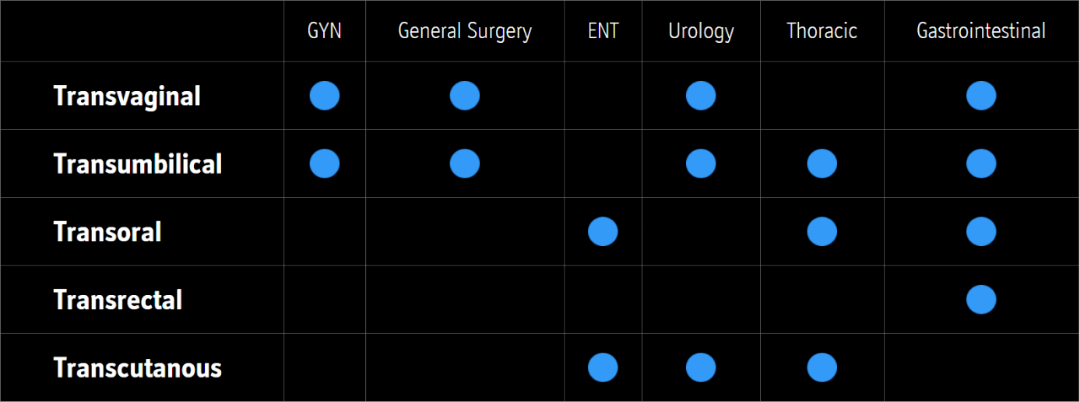1080x402 pixels.
Task: Select the Transumbilical Thoracic dot
Action: click(822, 164)
